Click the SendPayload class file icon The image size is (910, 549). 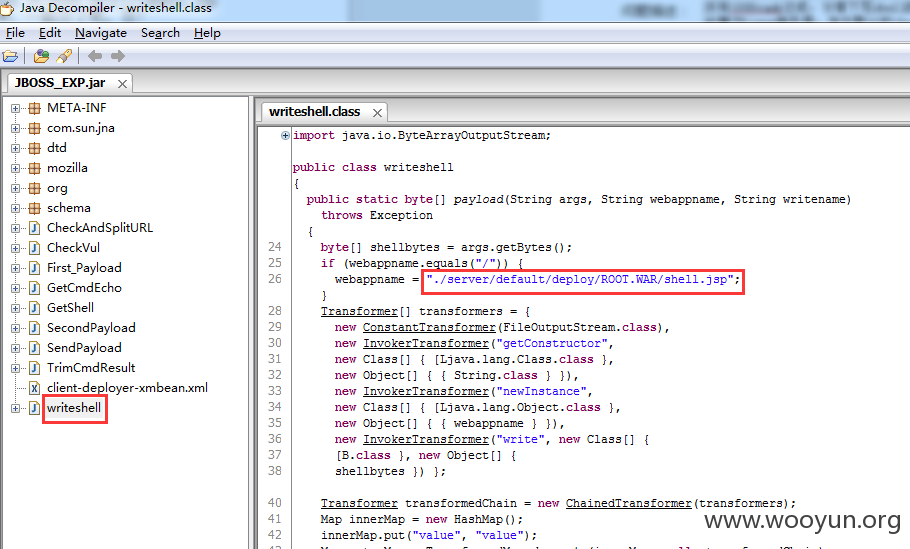(35, 348)
